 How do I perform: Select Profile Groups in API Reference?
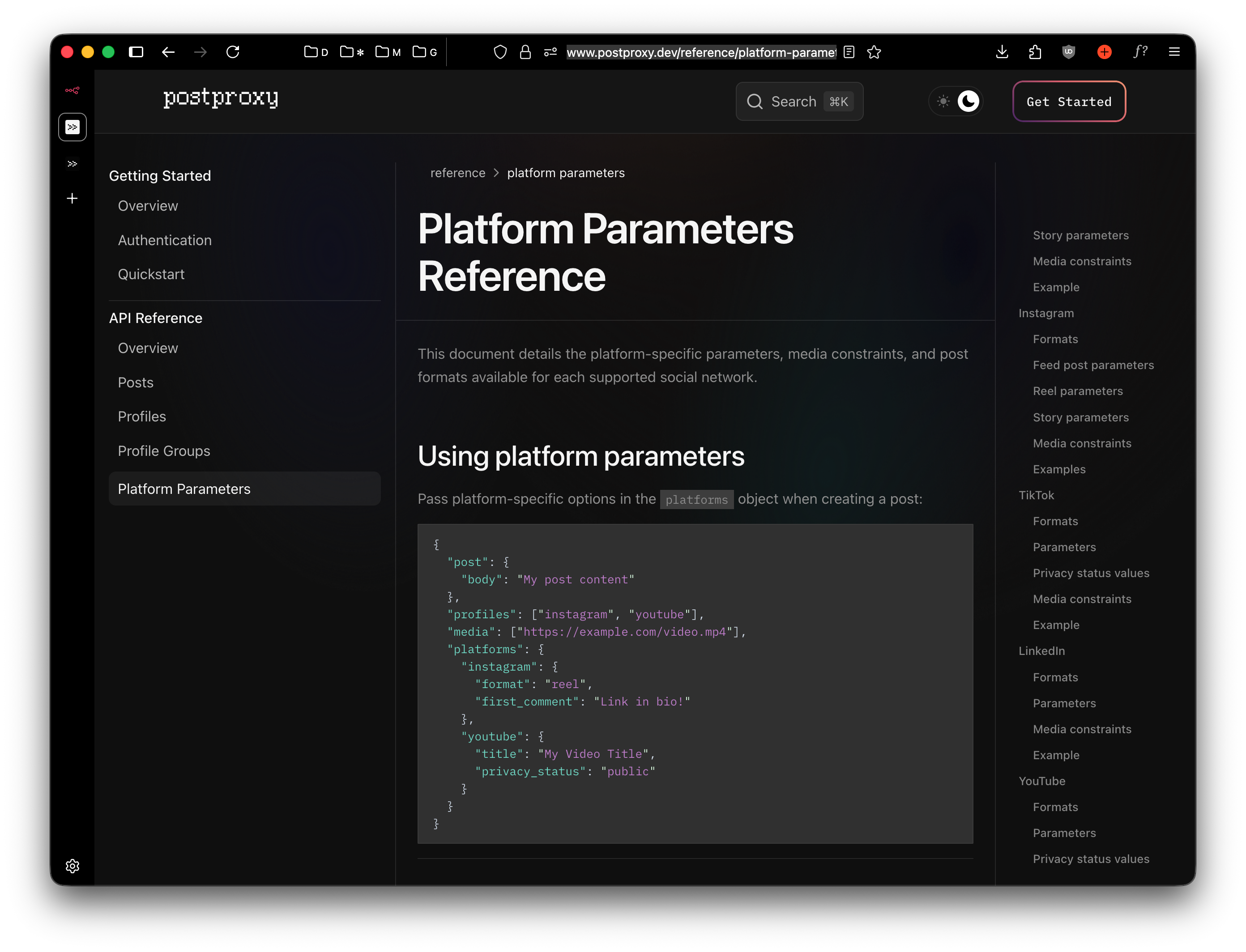coord(164,451)
